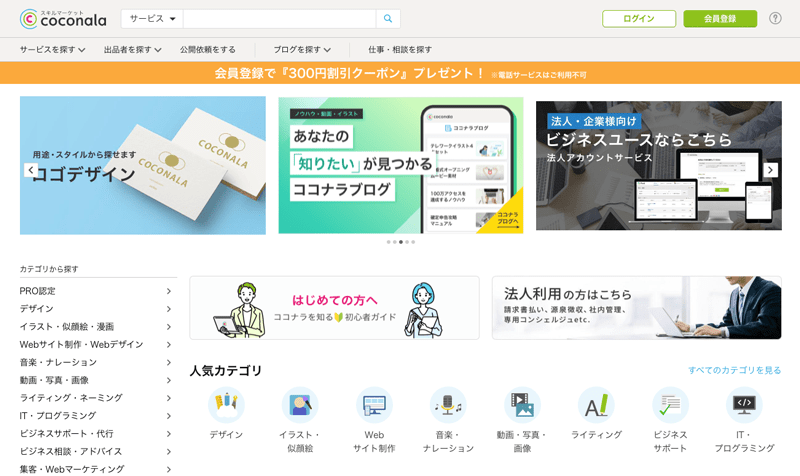This screenshot has width=800, height=476.
Task: Select the last carousel pagination dot
Action: 413,242
